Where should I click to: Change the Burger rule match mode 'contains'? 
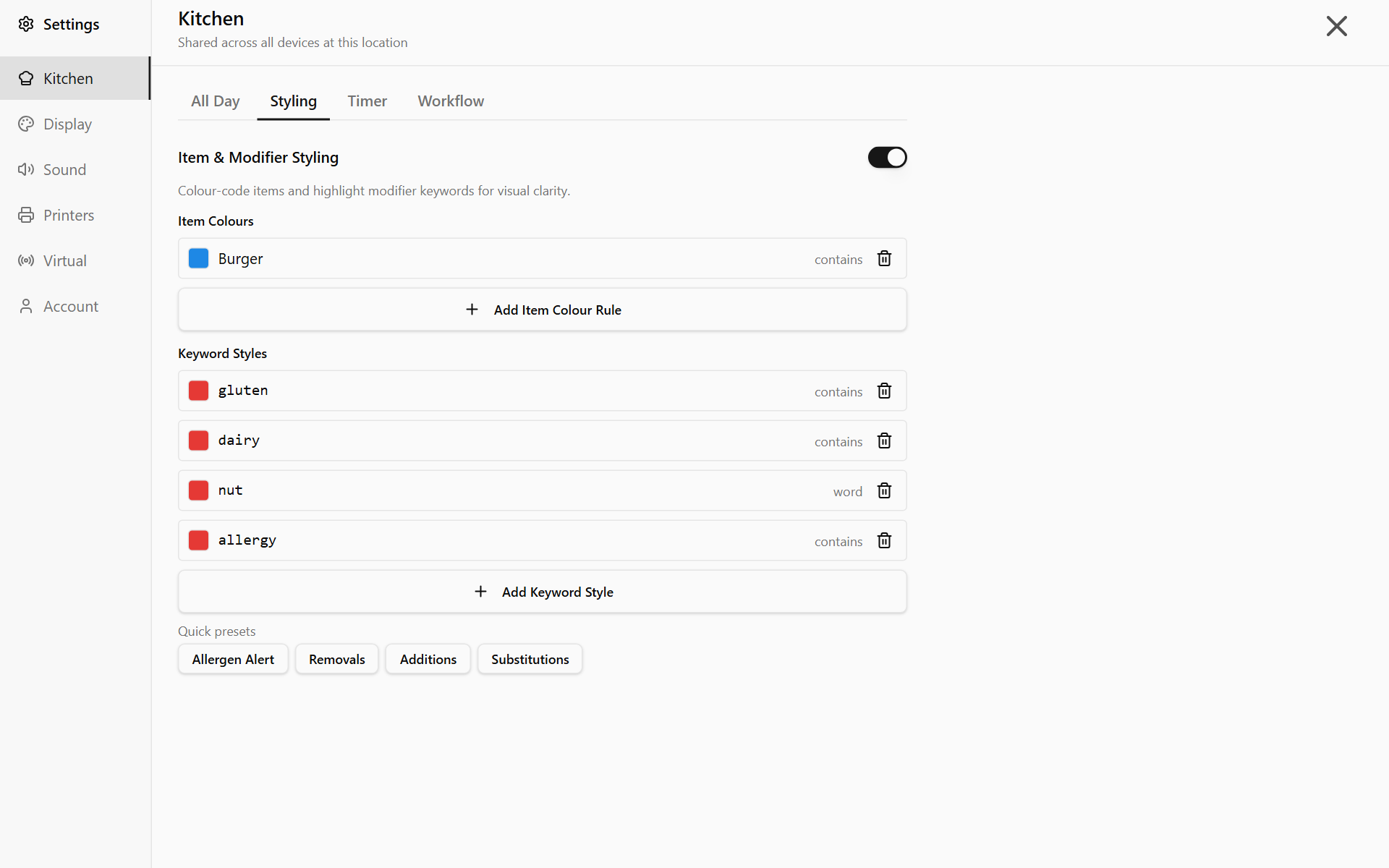(838, 259)
